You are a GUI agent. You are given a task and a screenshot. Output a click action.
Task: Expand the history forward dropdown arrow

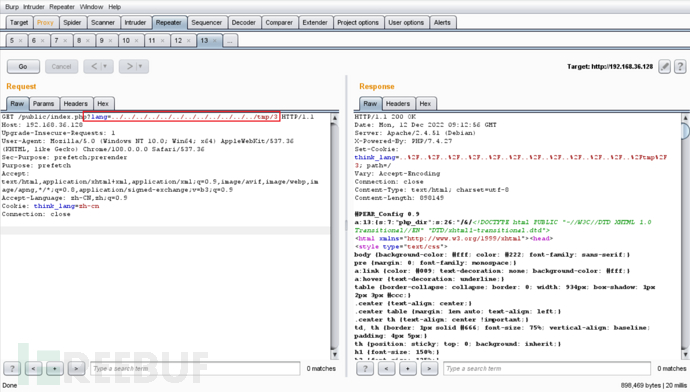140,66
